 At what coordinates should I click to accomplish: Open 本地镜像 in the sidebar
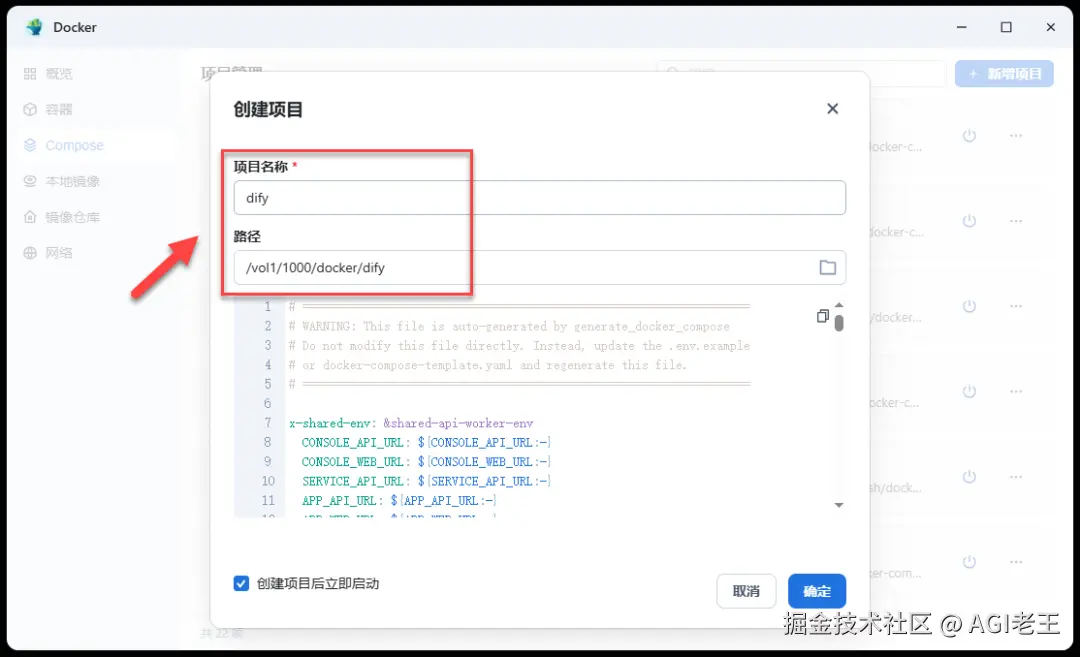pyautogui.click(x=72, y=181)
